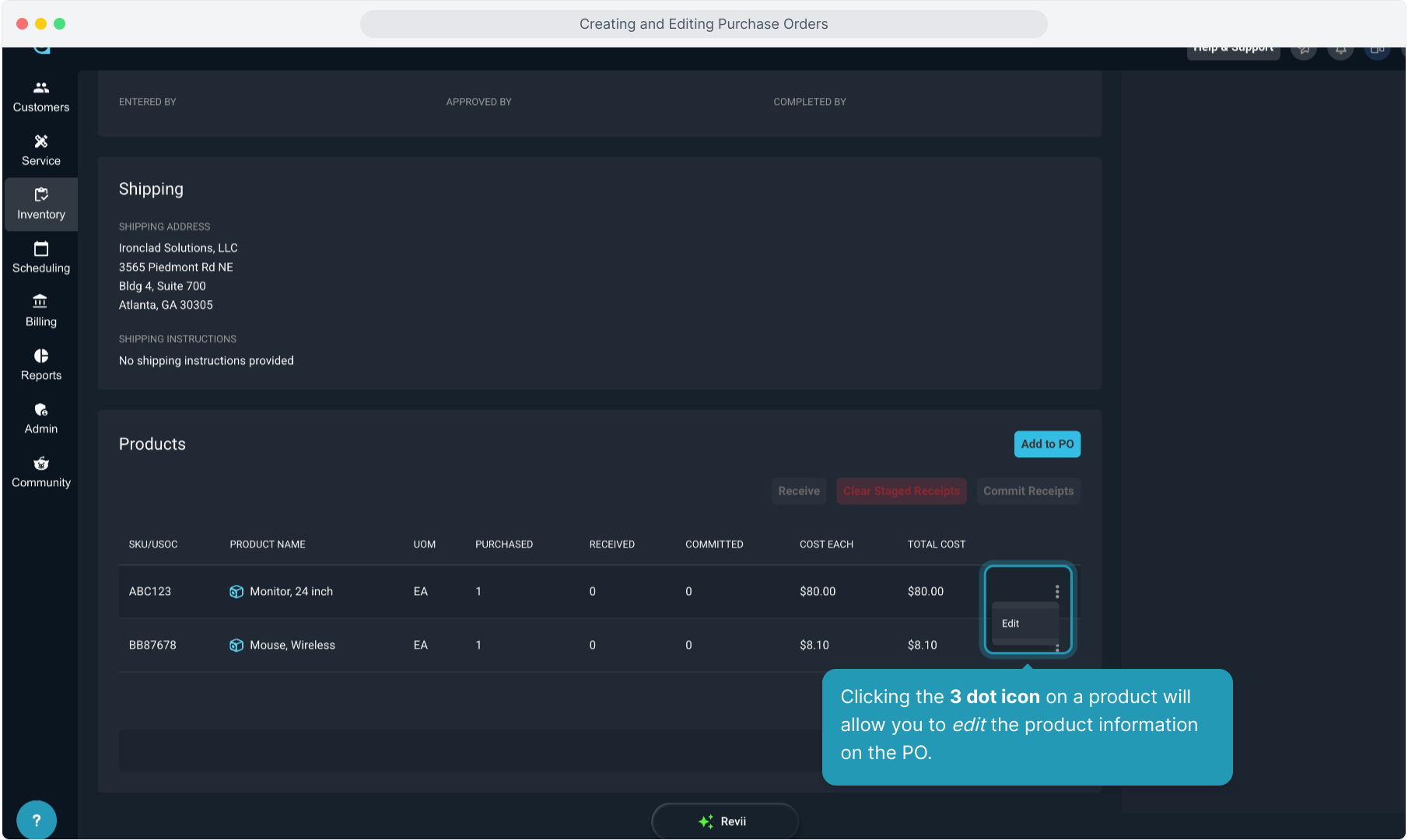This screenshot has width=1408, height=840.
Task: Select the Inventory sidebar icon
Action: point(40,204)
